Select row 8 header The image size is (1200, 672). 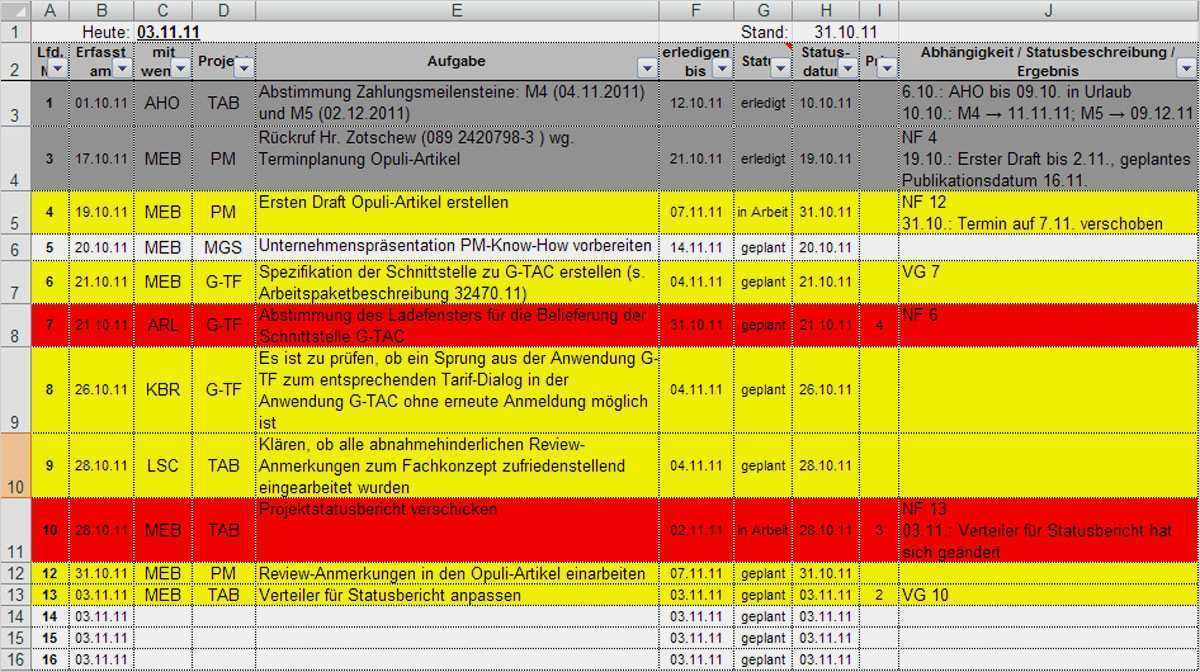click(x=15, y=326)
